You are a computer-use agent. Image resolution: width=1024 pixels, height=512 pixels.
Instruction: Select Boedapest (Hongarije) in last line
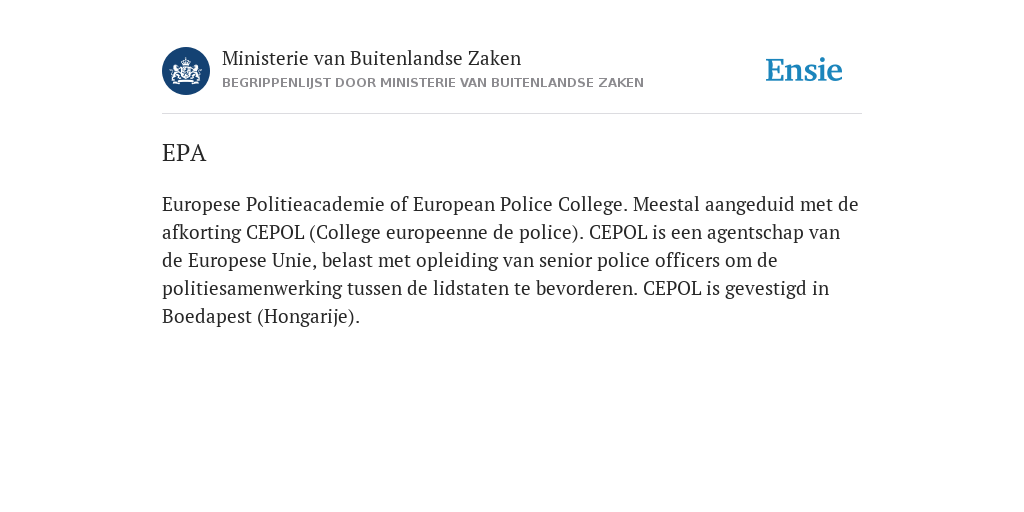(261, 317)
